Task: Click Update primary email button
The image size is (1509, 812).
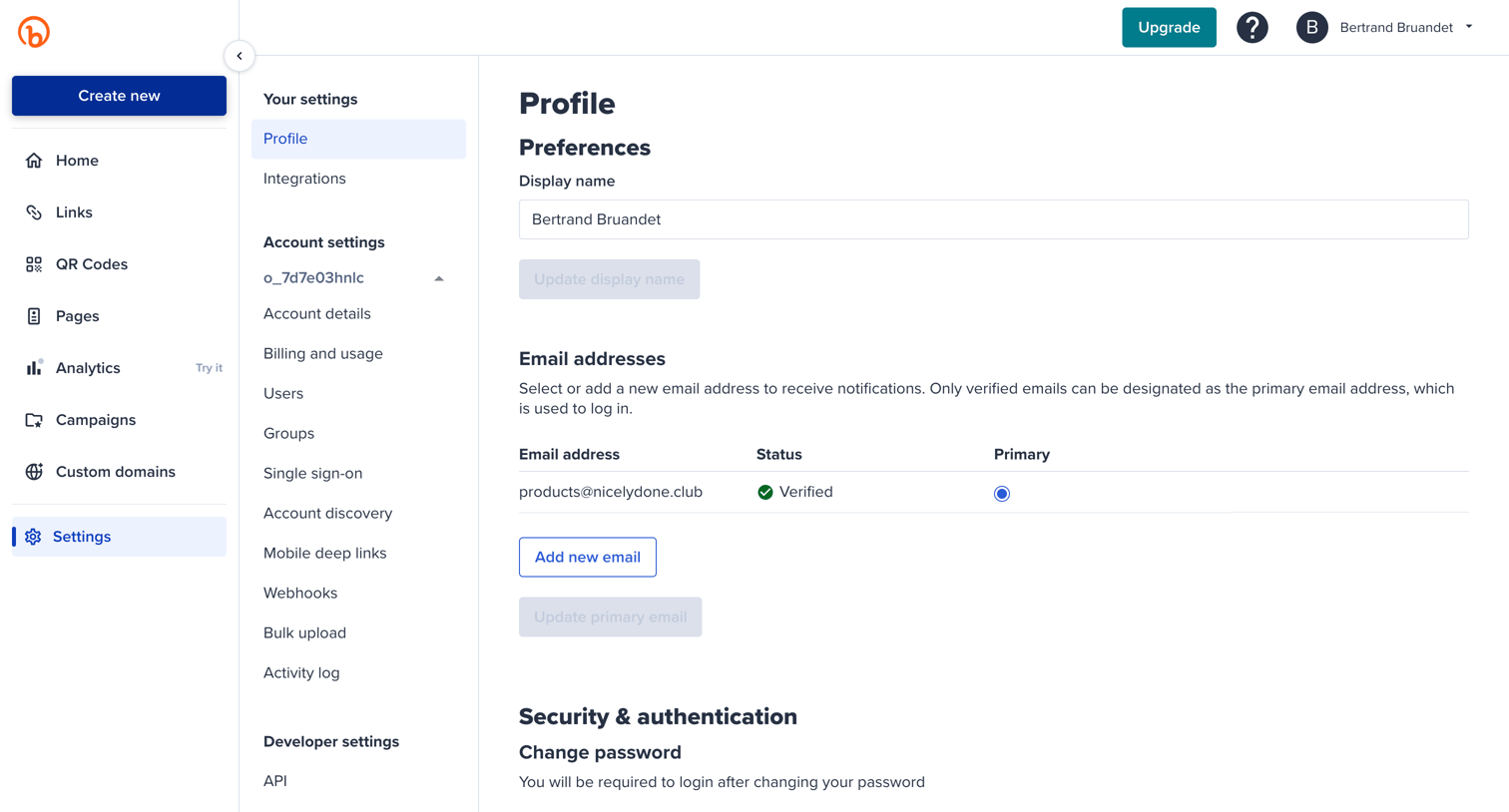Action: point(610,617)
